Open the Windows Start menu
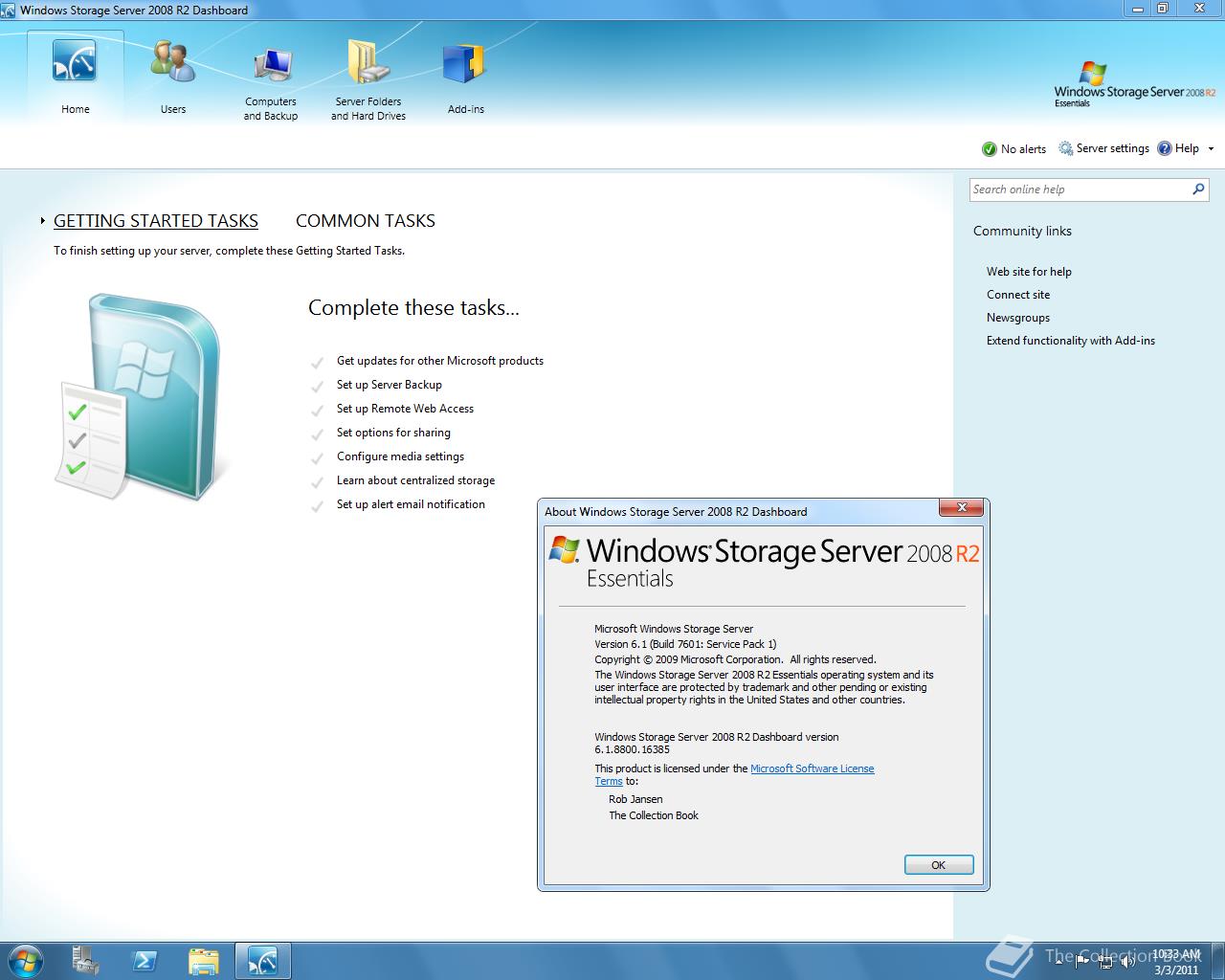This screenshot has height=980, width=1225. [26, 961]
